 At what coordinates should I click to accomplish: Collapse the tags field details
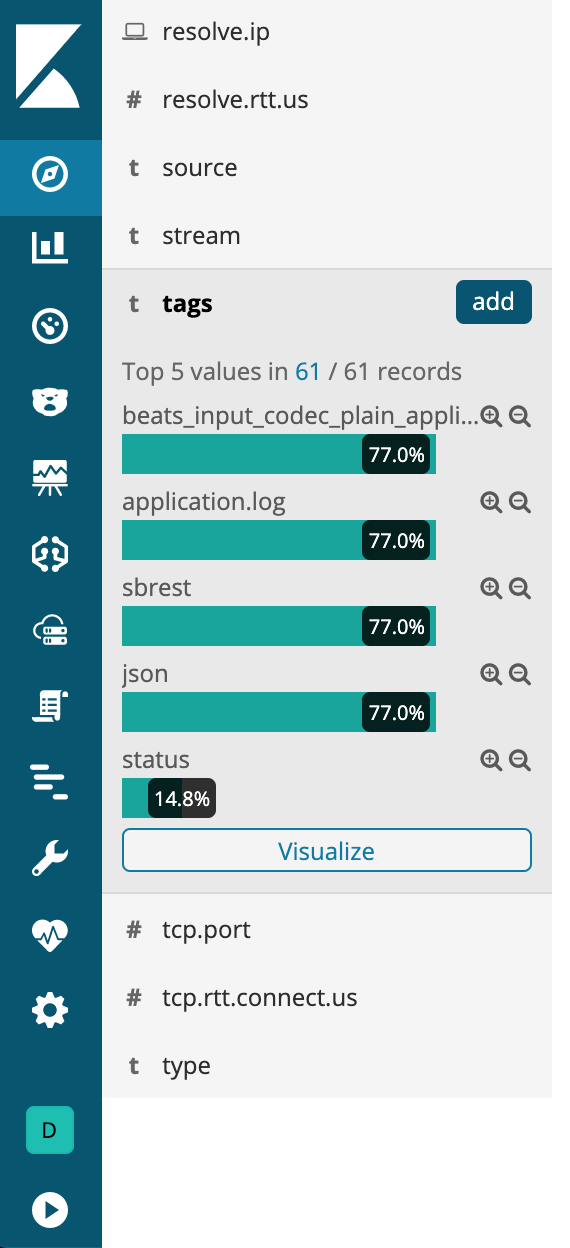(x=187, y=304)
